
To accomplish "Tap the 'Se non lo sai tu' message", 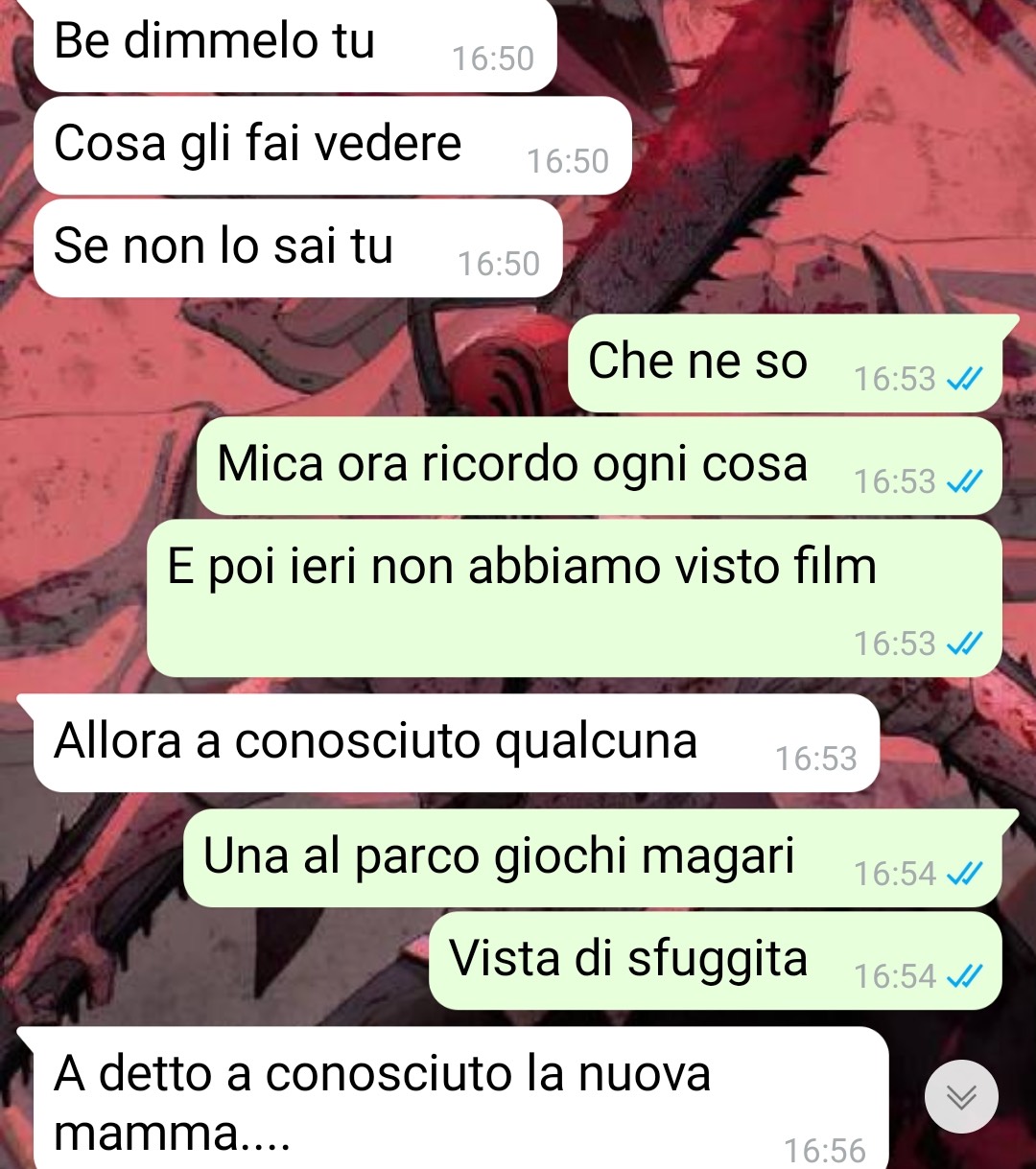I will pos(297,248).
